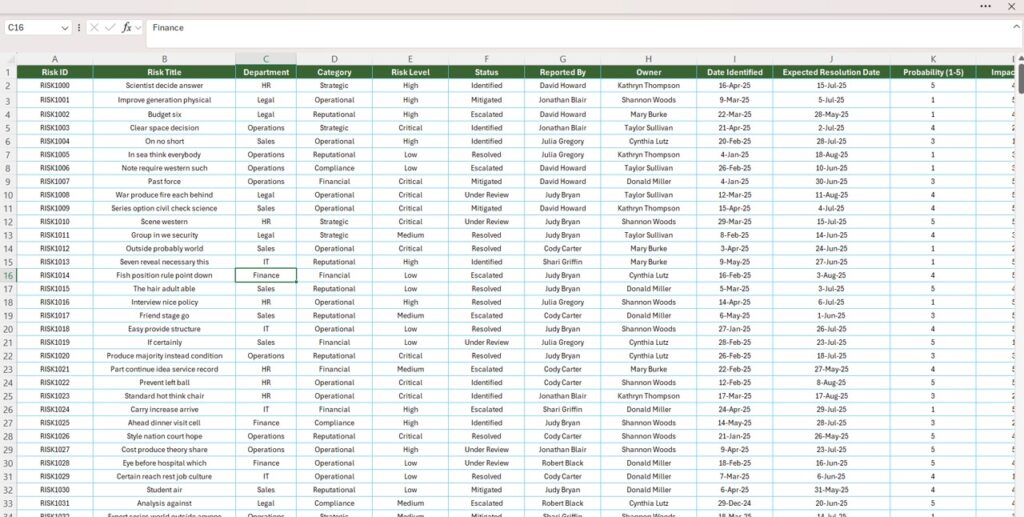
Task: Select cell RISK1031
Action: [x=55, y=503]
